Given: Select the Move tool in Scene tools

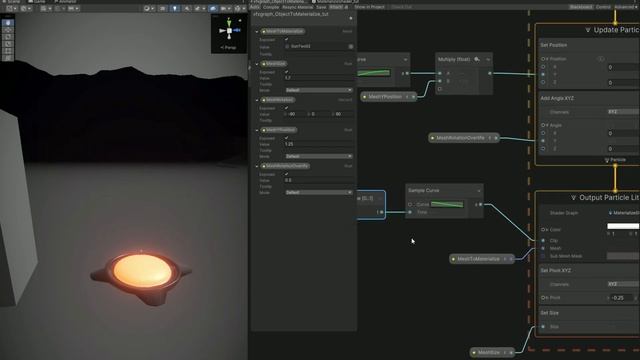Looking at the screenshot, I should click(8, 30).
